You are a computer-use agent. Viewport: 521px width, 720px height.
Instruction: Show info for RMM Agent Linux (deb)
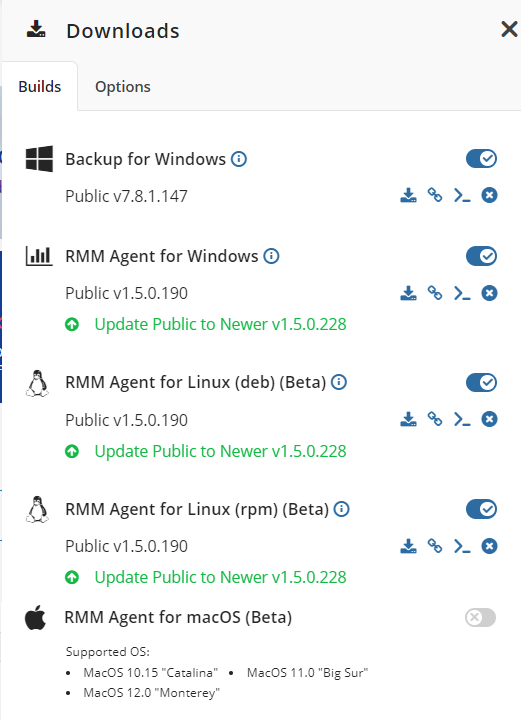(x=339, y=382)
